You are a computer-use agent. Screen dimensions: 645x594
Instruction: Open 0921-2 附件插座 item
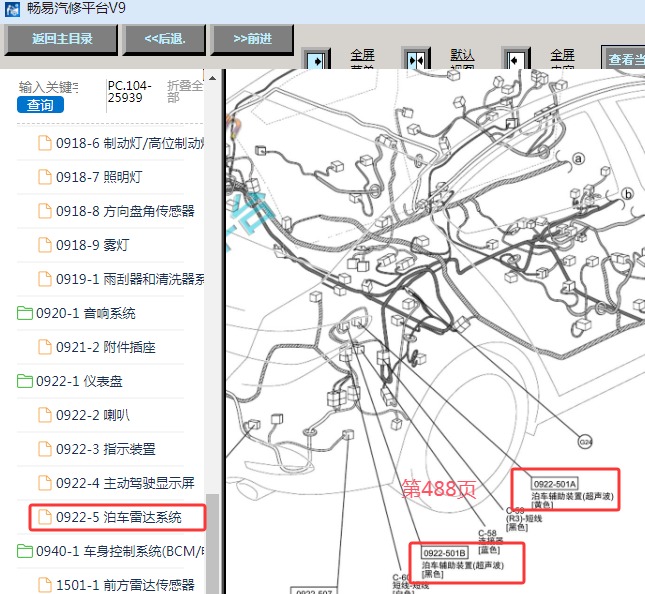click(x=106, y=347)
